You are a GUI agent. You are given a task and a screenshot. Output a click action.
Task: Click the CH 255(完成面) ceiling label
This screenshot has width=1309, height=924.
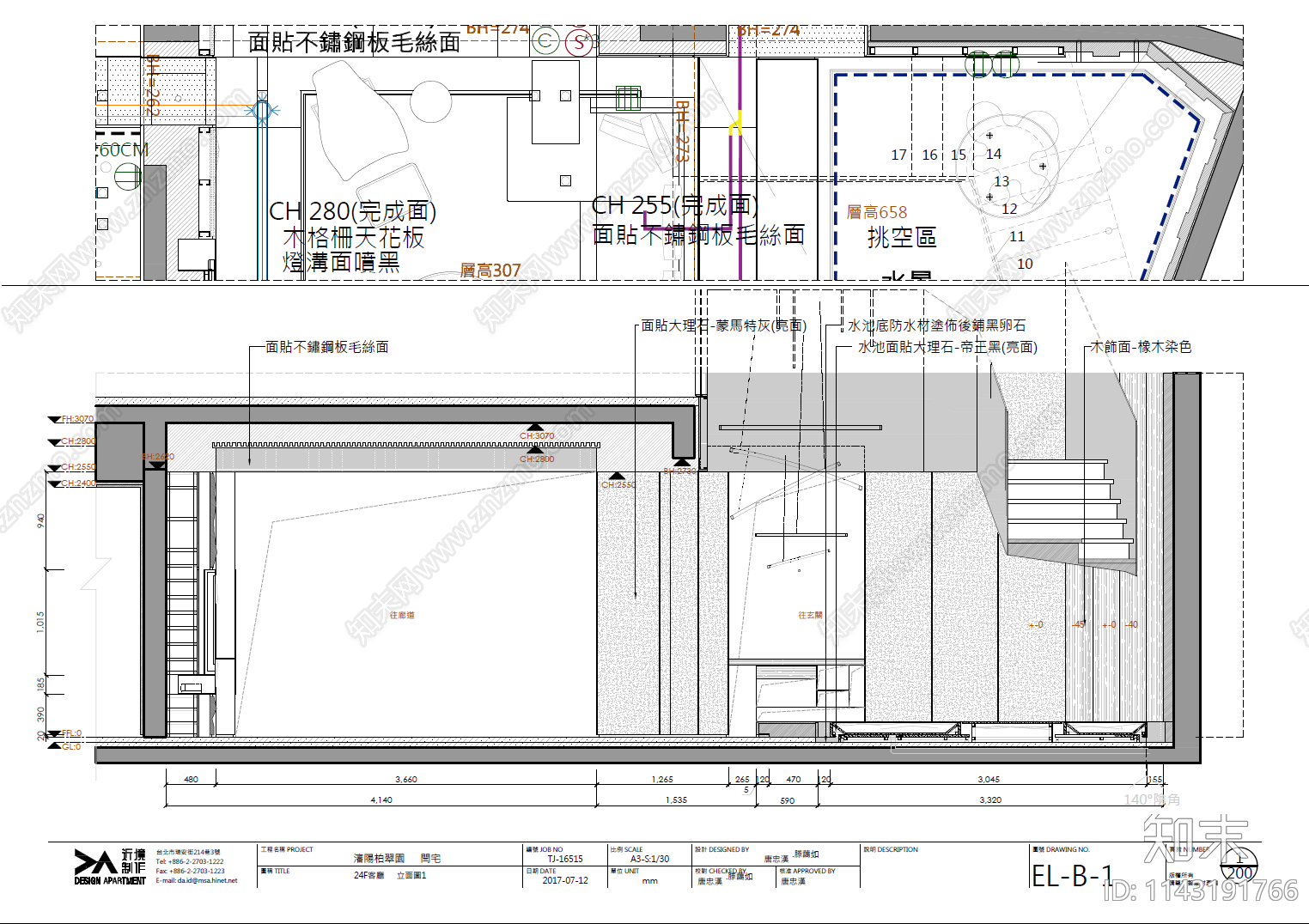675,206
